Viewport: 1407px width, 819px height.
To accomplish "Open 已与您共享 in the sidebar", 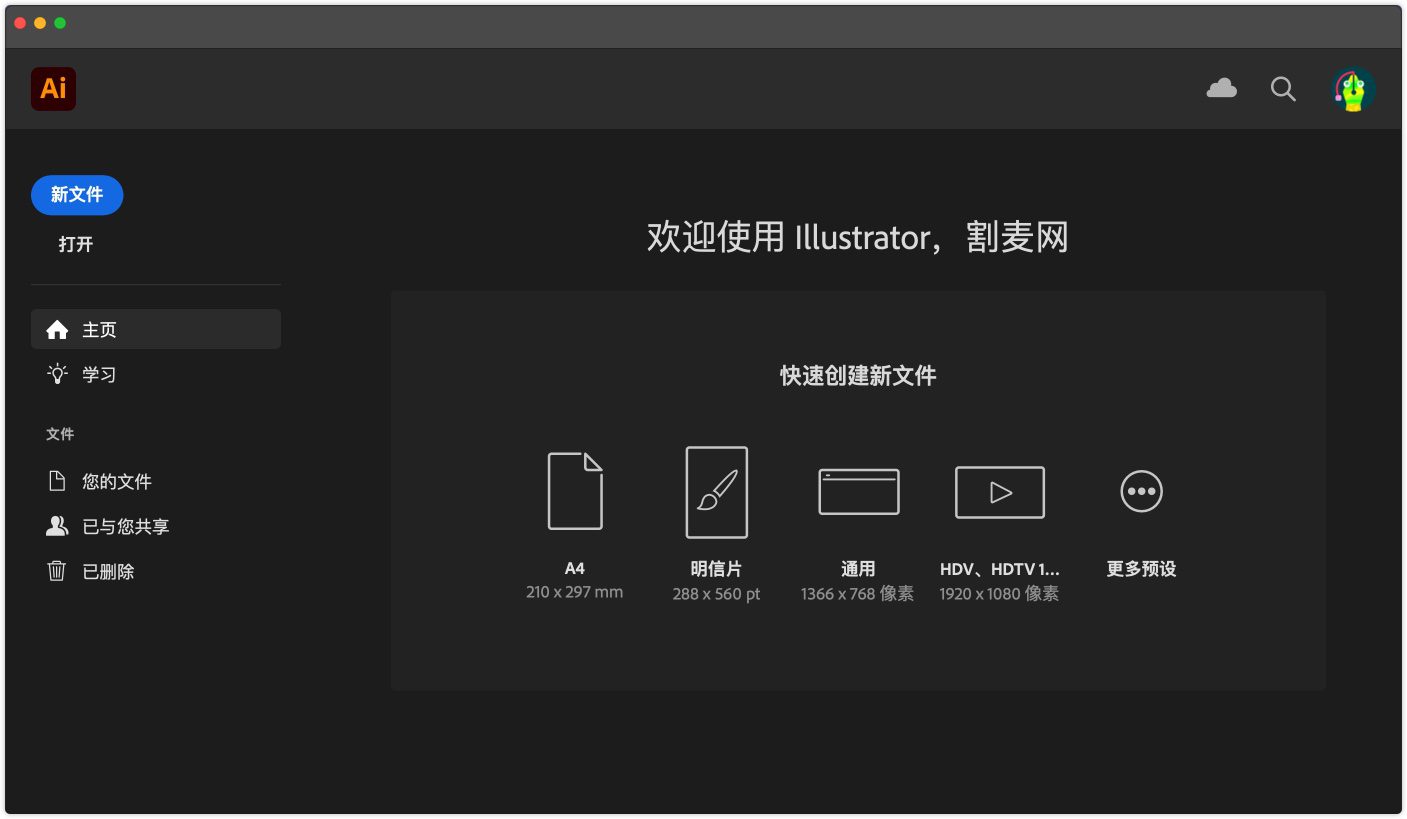I will 125,527.
